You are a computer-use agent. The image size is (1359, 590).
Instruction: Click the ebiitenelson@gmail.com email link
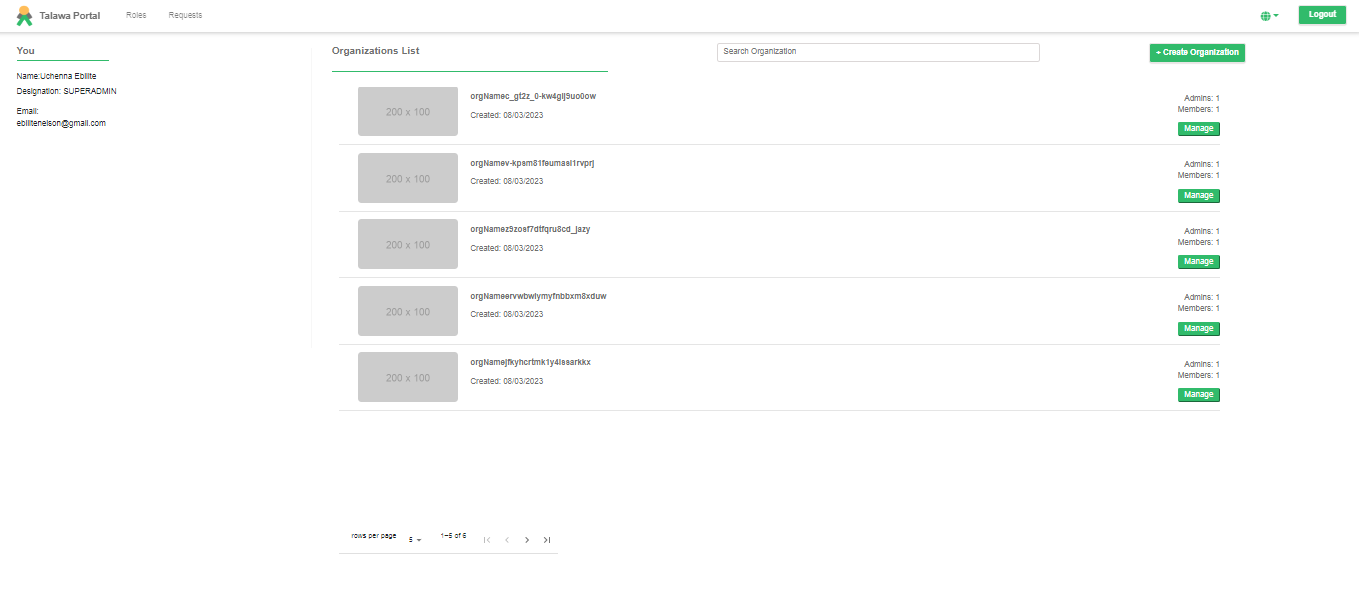(x=61, y=123)
